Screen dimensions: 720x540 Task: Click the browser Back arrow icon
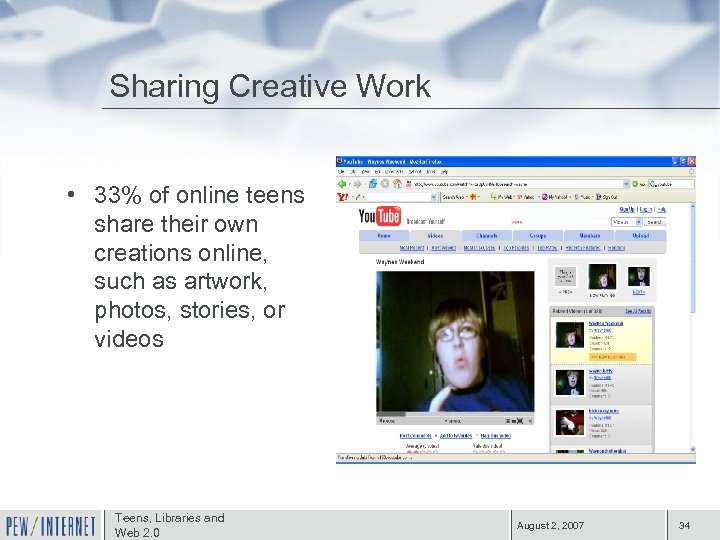(x=342, y=184)
